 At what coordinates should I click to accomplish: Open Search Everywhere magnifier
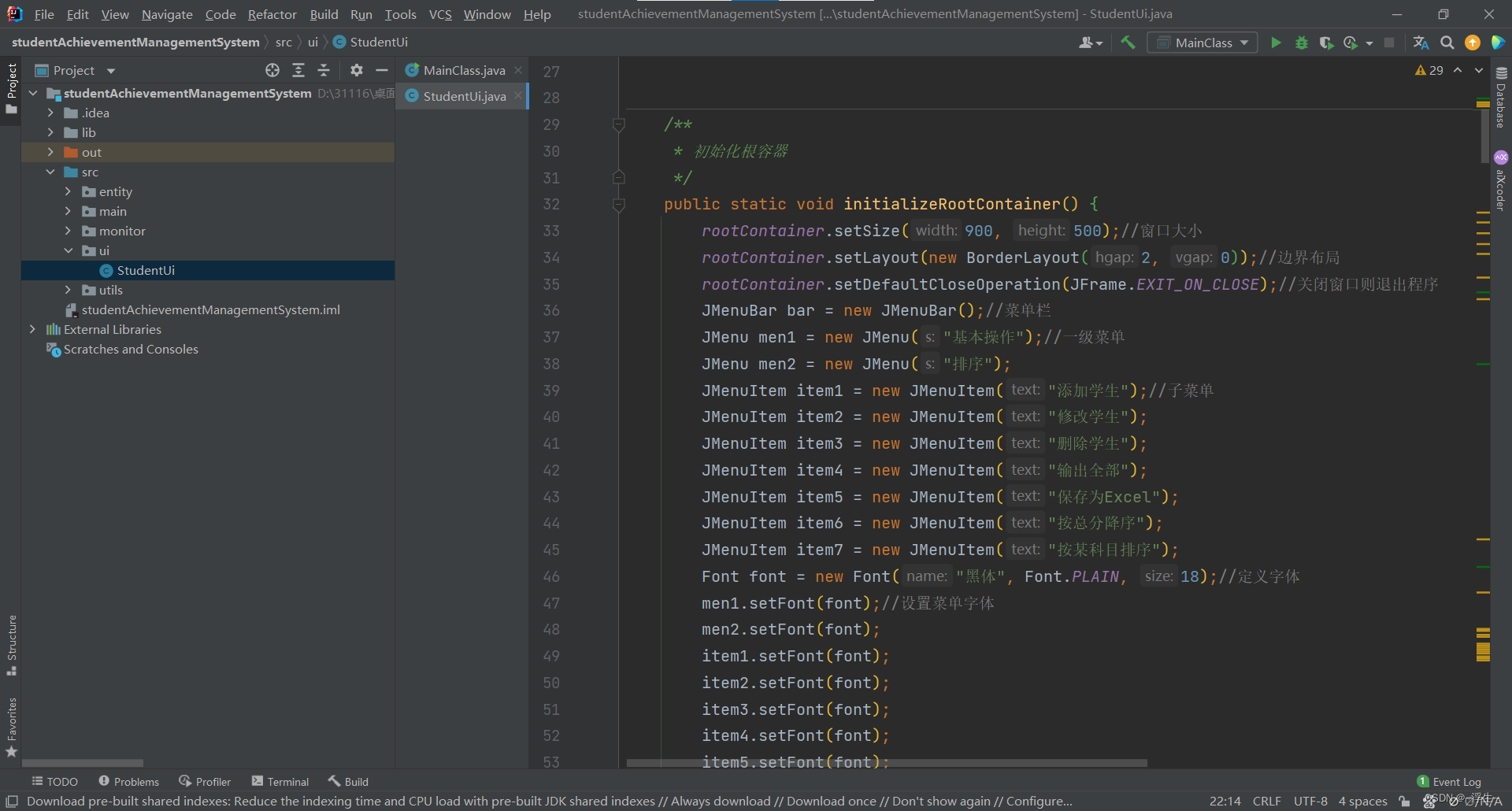1447,43
